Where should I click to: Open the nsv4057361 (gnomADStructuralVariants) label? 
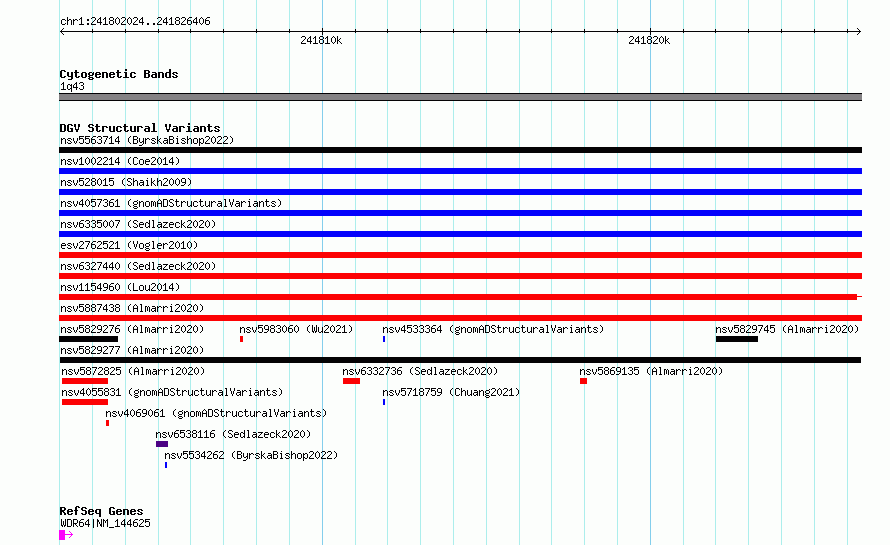(171, 203)
